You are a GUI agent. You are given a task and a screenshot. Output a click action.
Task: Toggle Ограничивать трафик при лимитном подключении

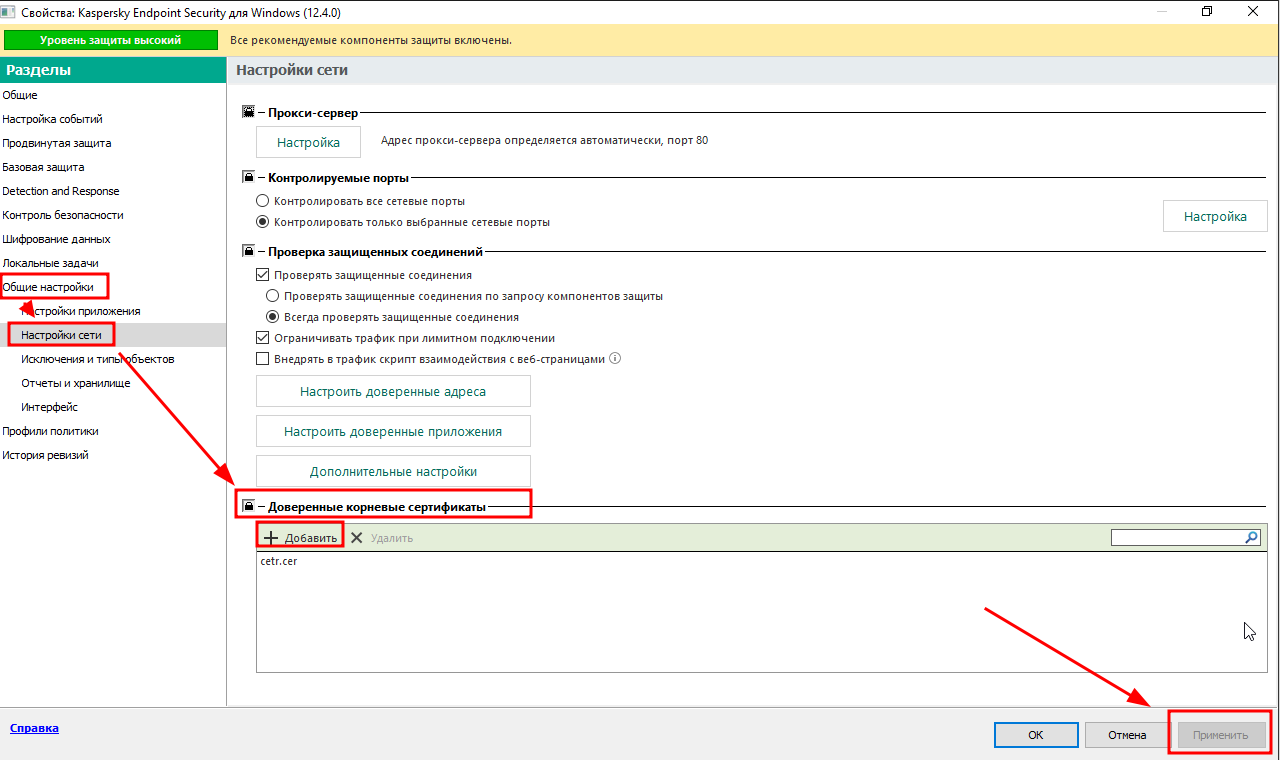263,338
